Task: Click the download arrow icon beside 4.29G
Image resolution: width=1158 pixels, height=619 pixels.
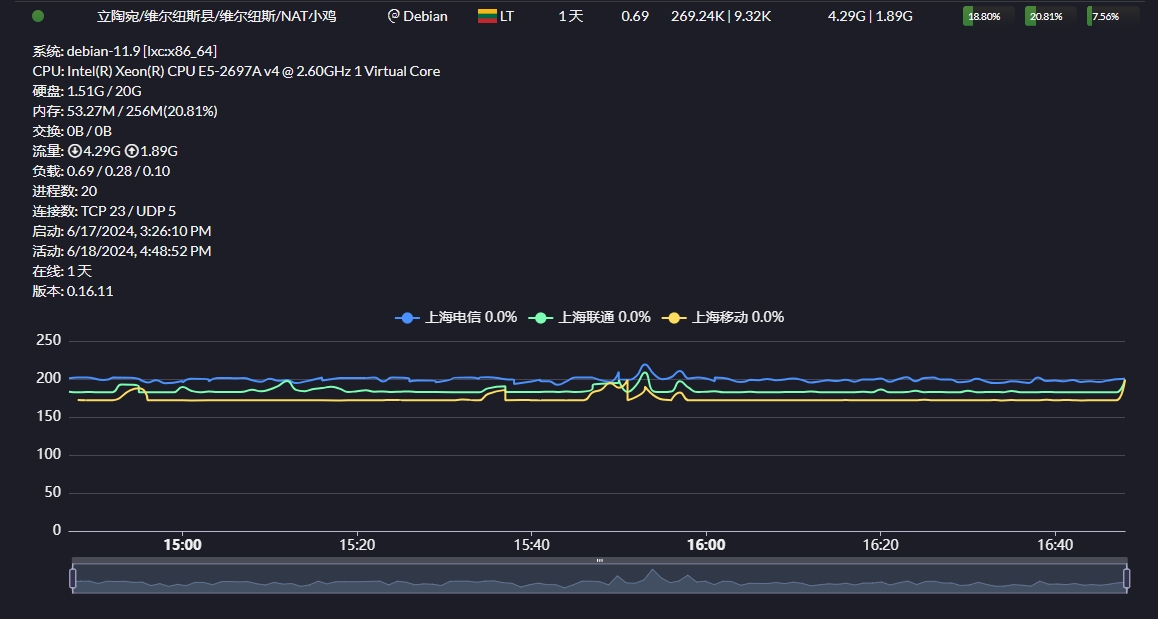Action: (74, 151)
